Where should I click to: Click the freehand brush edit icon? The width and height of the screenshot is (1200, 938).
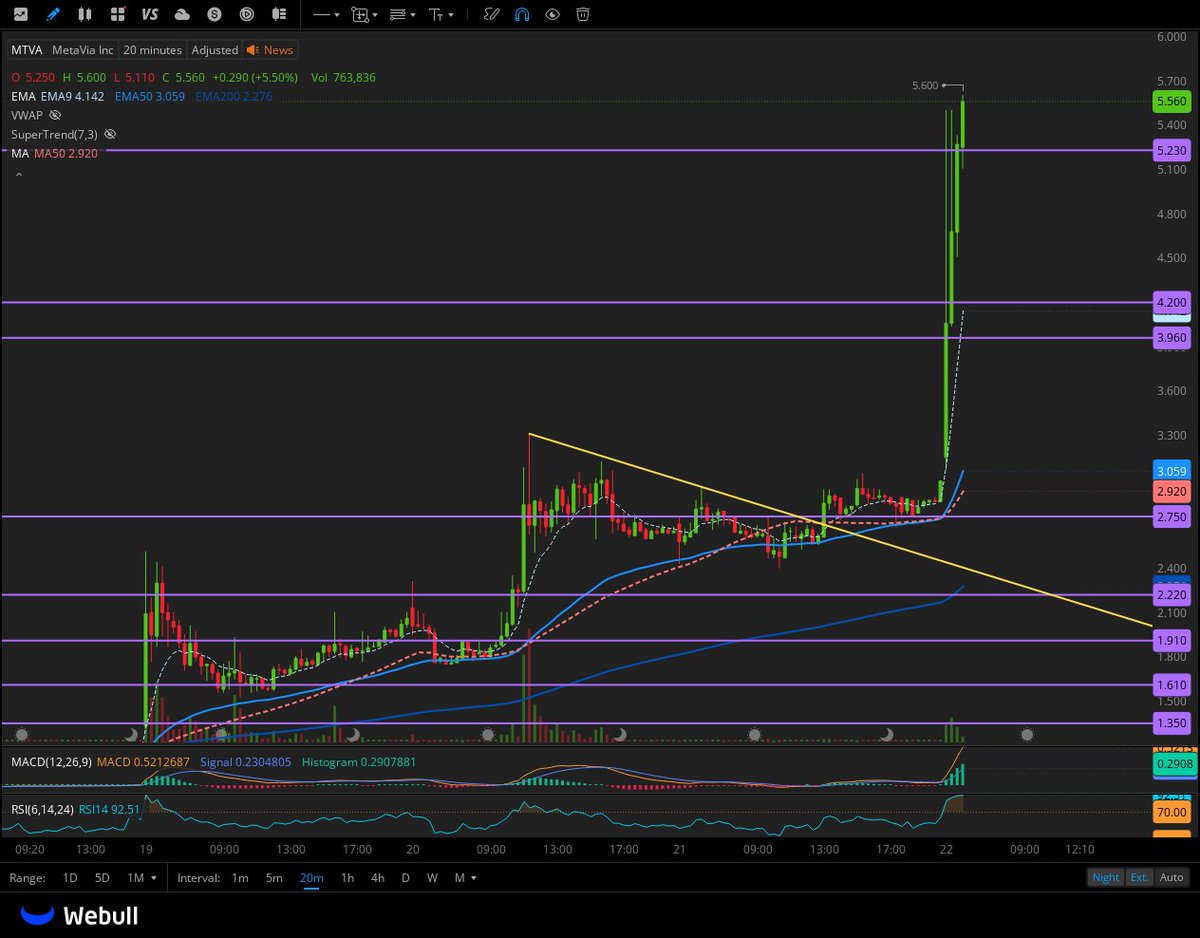pos(491,14)
